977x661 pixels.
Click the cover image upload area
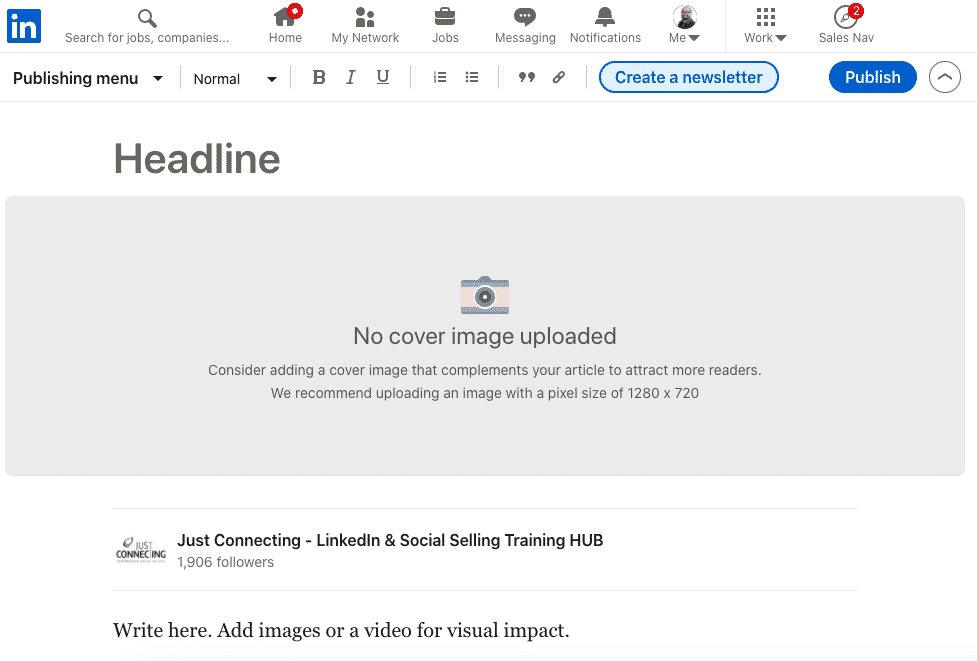coord(485,336)
